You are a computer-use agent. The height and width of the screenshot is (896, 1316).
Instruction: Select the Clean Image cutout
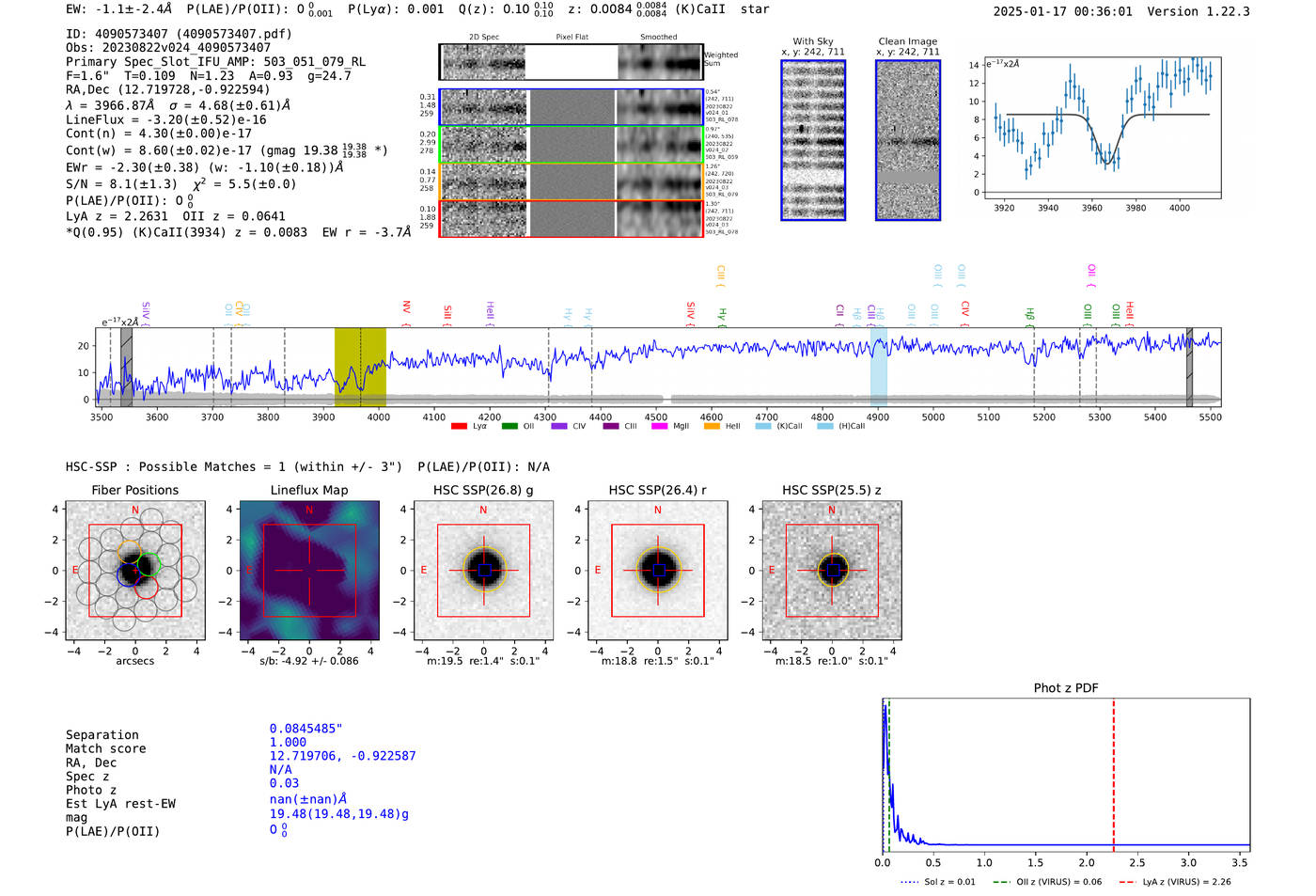[908, 140]
